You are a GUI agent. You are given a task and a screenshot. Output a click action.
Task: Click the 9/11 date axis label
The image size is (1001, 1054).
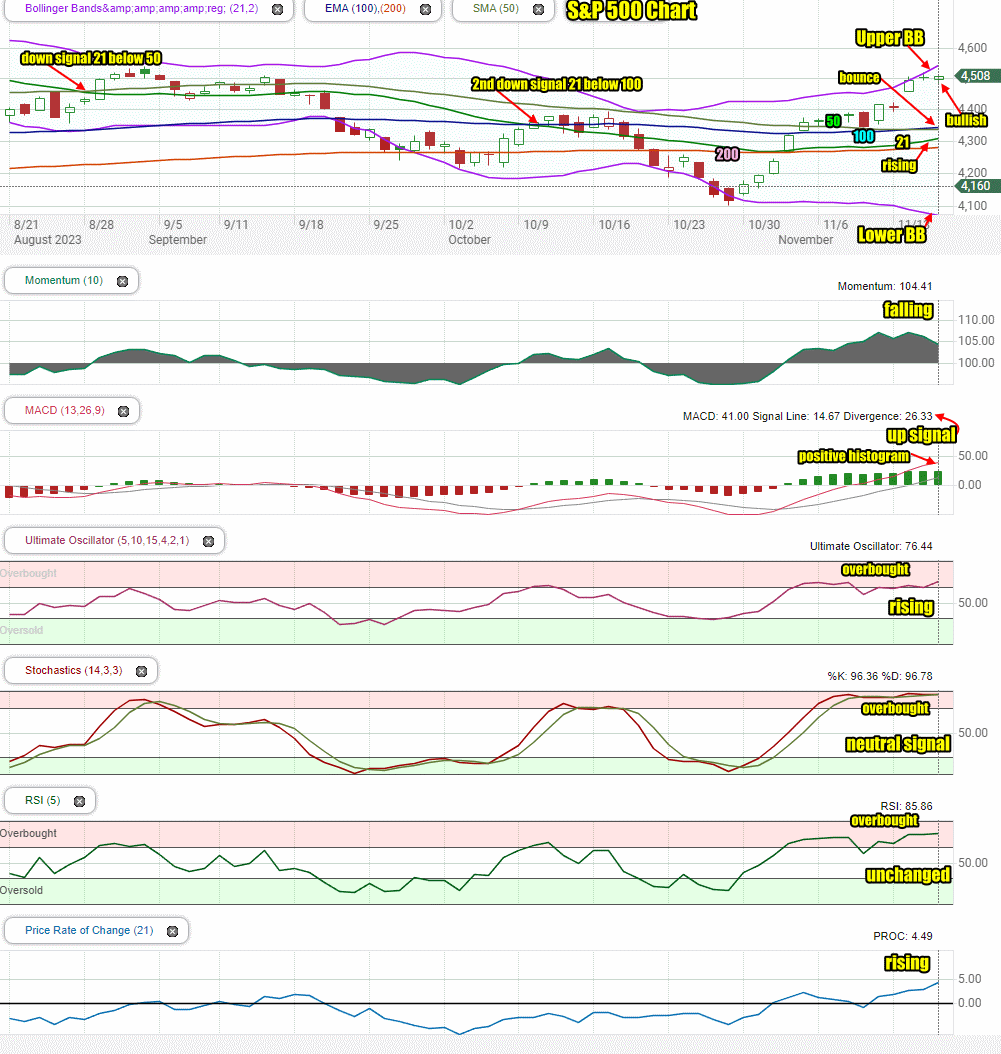tap(236, 225)
